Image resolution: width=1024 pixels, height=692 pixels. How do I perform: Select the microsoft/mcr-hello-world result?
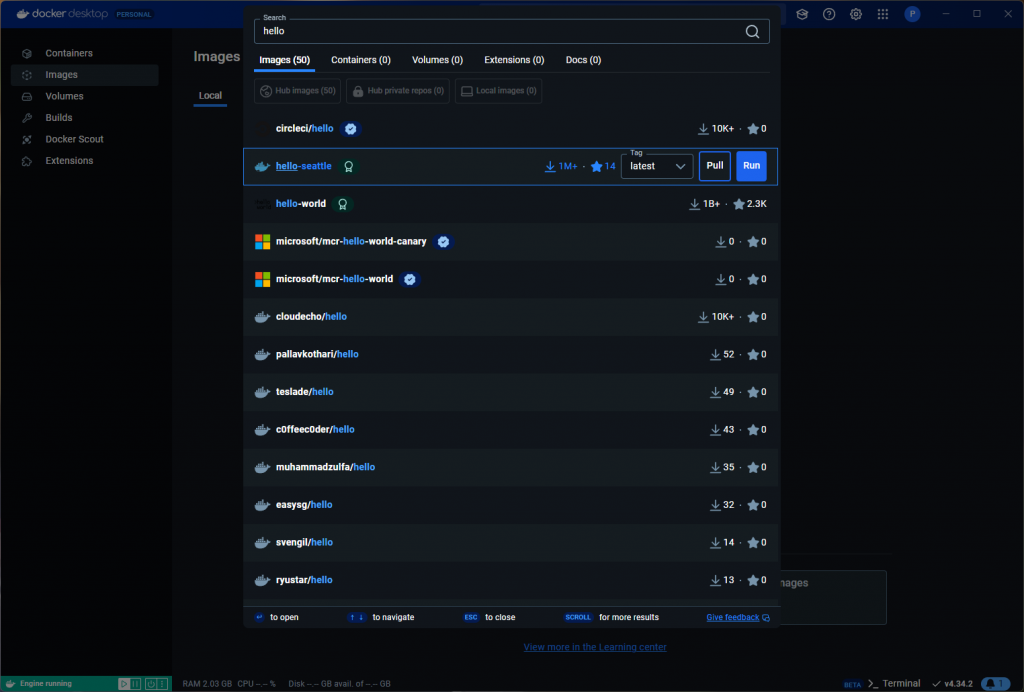pyautogui.click(x=511, y=279)
